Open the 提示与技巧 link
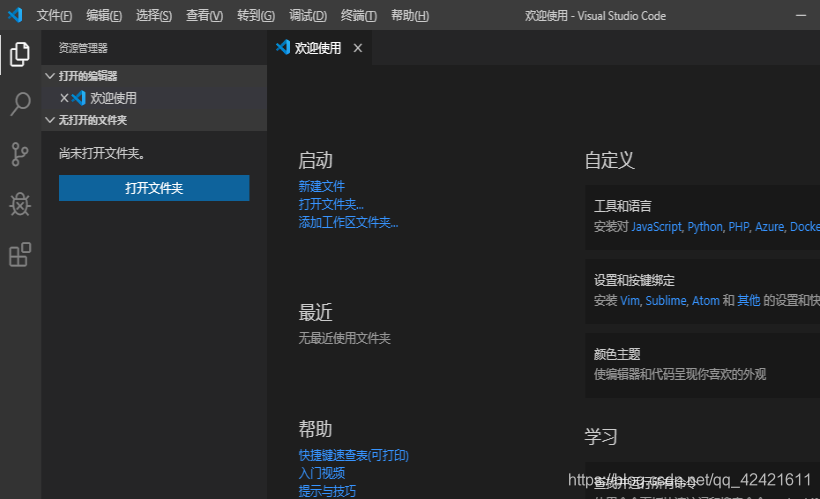This screenshot has height=499, width=820. 327,491
